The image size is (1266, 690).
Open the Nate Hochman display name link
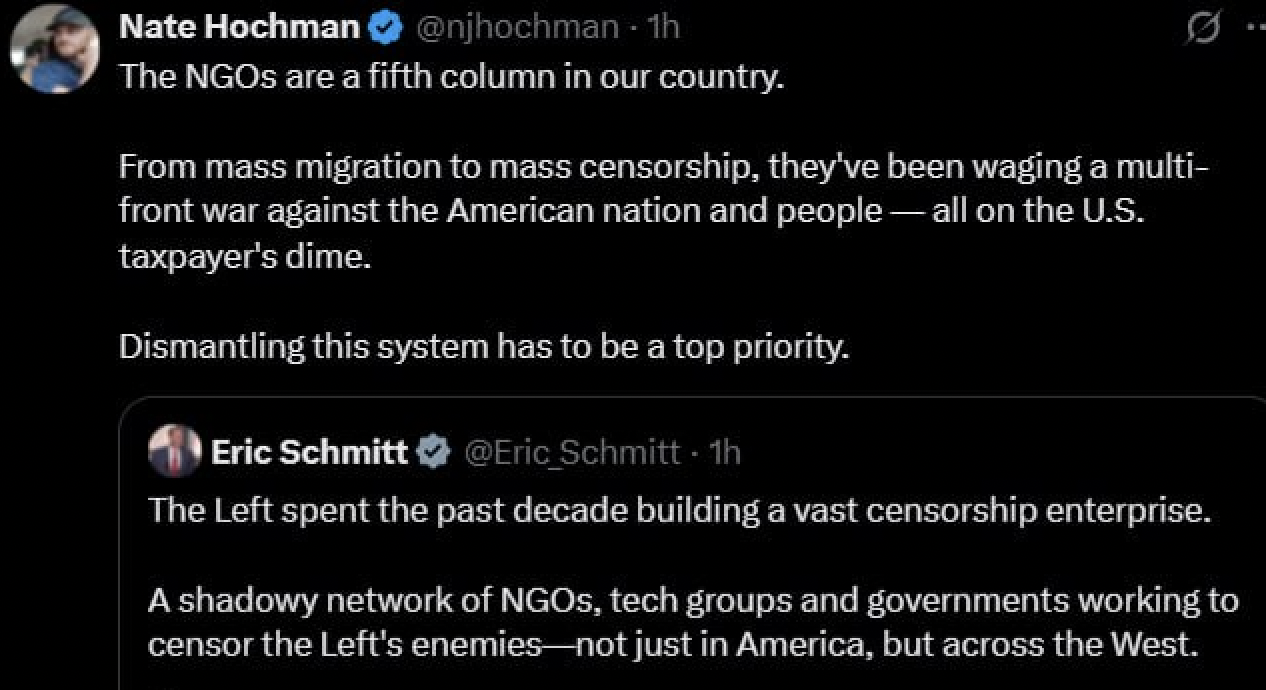tap(239, 28)
